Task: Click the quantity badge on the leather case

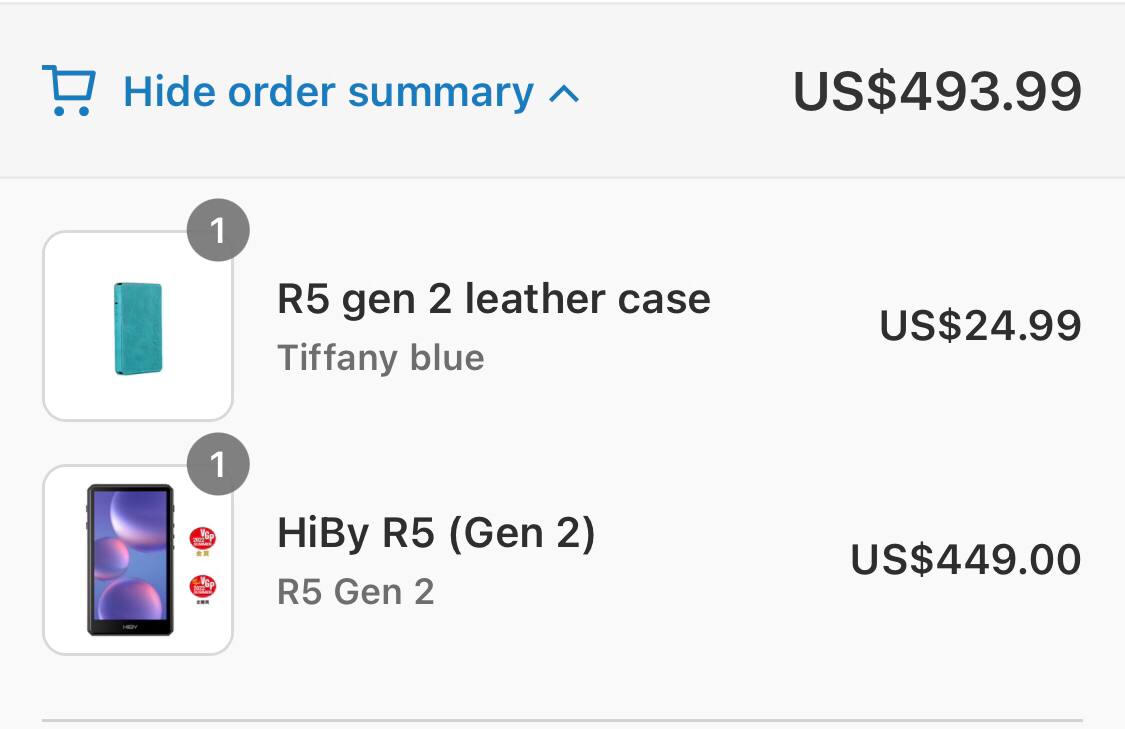Action: [217, 231]
